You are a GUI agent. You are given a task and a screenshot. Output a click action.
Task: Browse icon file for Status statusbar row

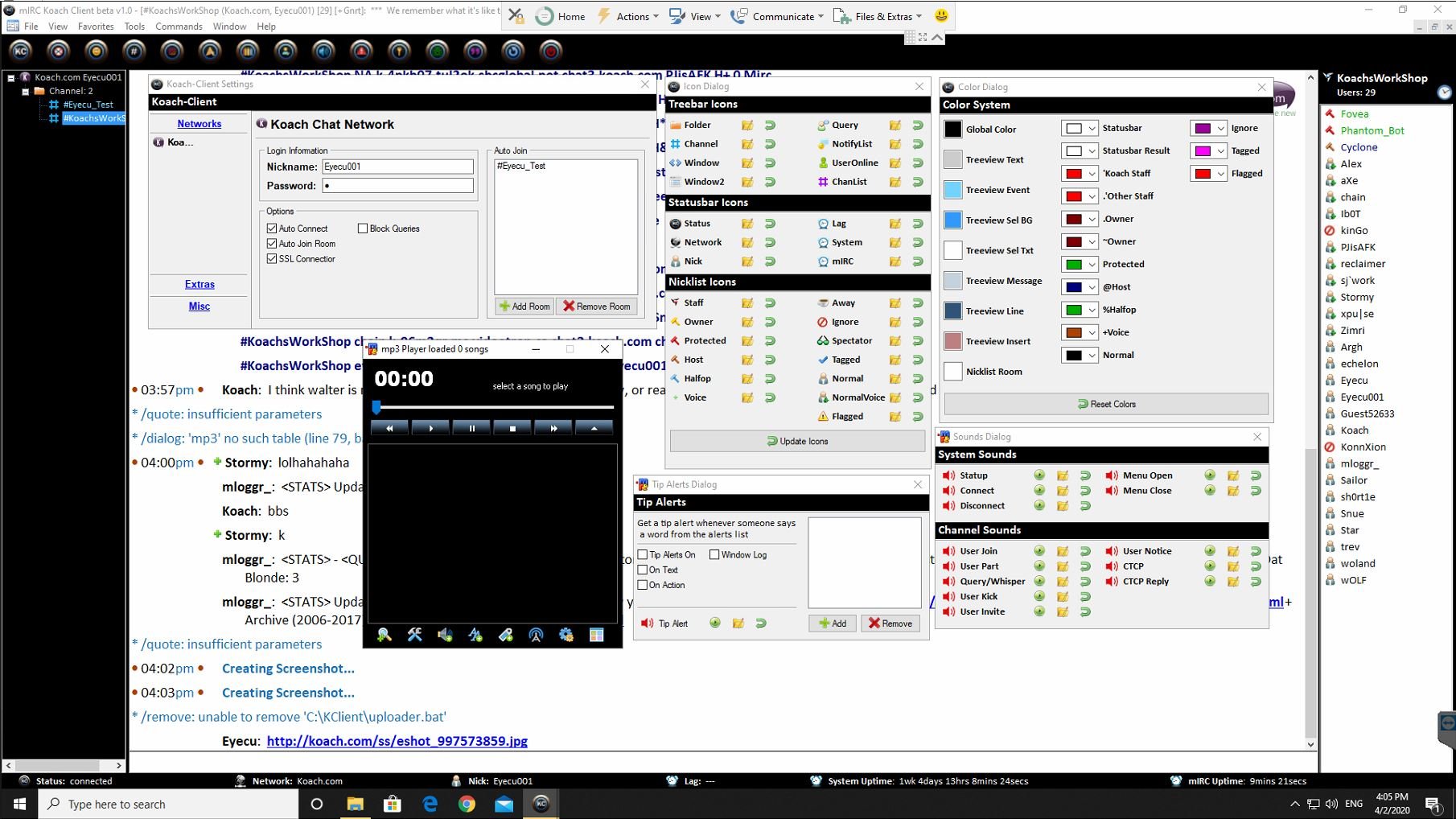(x=747, y=224)
